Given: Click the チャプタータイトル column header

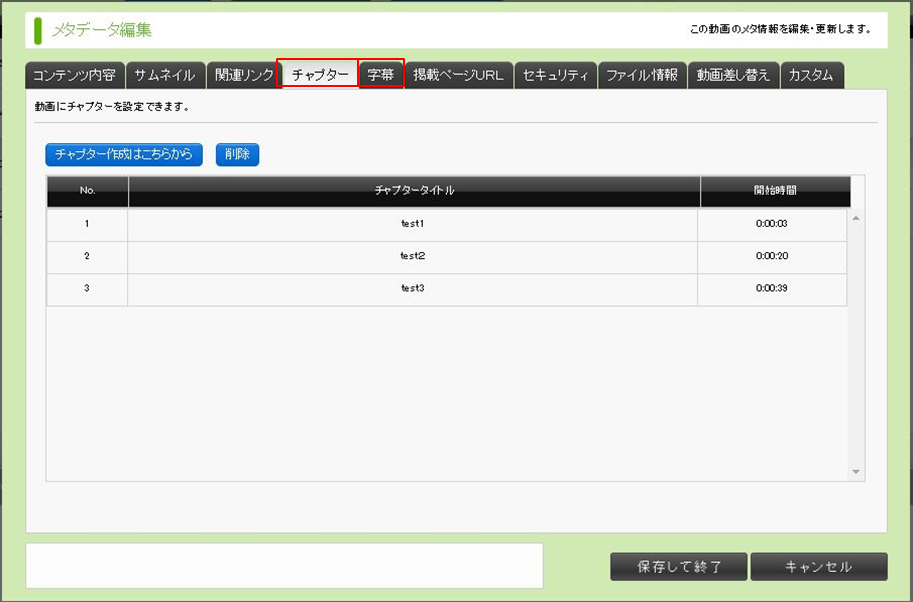Looking at the screenshot, I should pyautogui.click(x=414, y=190).
